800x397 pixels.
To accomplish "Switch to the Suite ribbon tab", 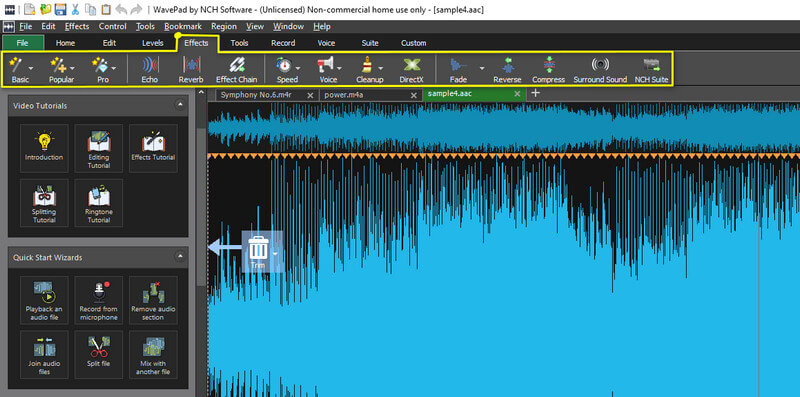I will pyautogui.click(x=370, y=43).
